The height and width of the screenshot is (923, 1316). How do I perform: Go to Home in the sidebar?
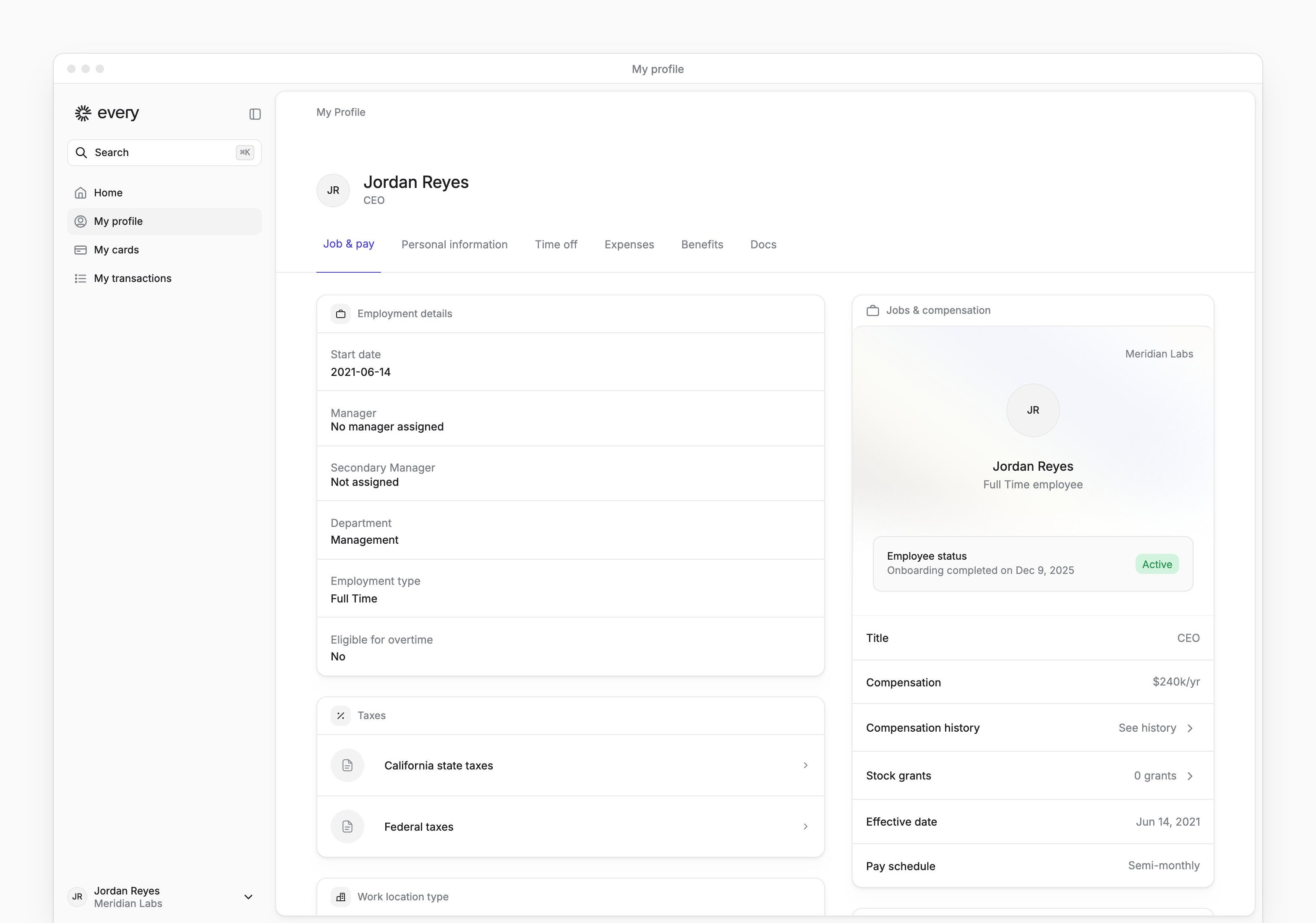pyautogui.click(x=164, y=193)
